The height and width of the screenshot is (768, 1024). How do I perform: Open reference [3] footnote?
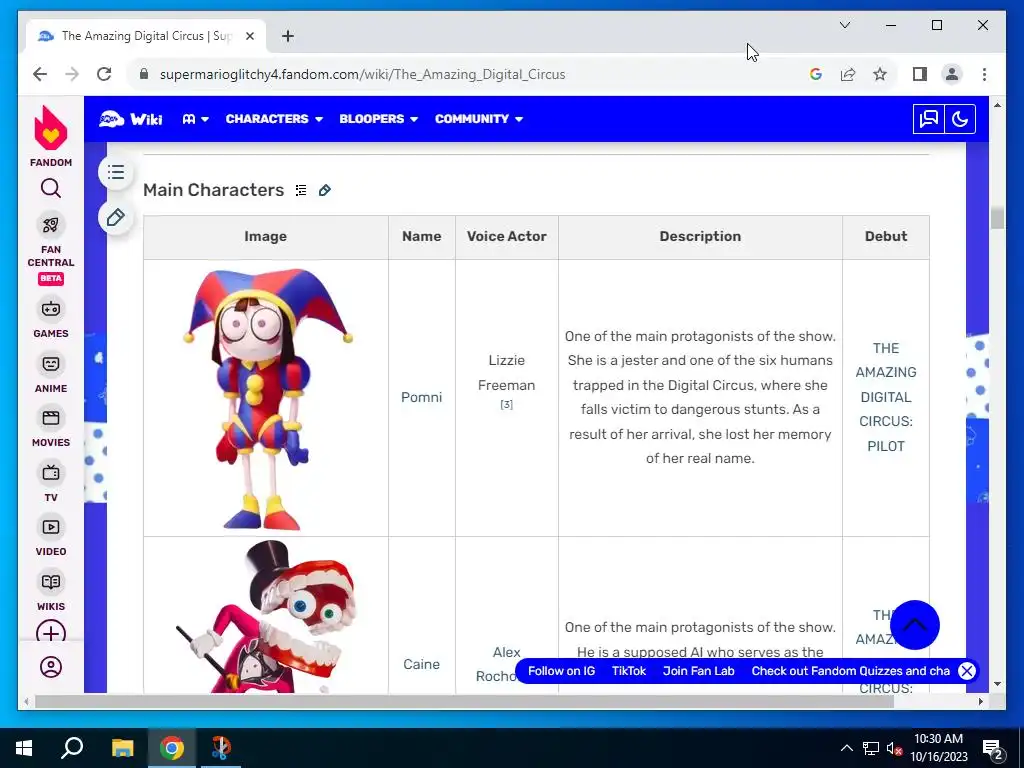[x=507, y=405]
